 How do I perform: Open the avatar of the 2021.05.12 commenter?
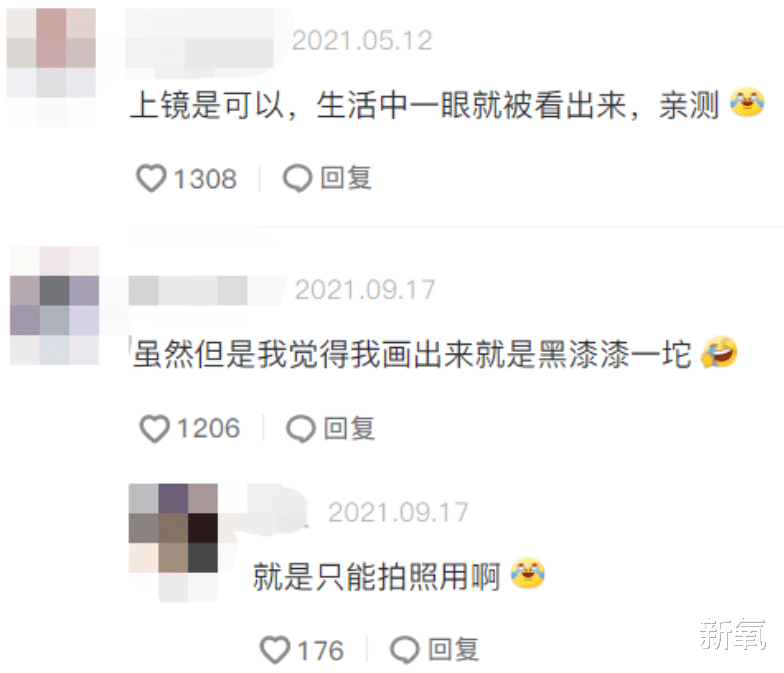[x=51, y=66]
